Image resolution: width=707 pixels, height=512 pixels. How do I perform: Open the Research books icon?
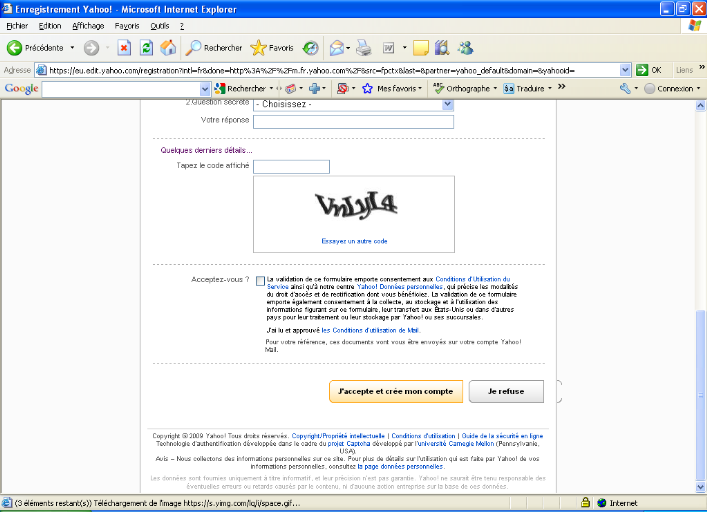click(442, 48)
